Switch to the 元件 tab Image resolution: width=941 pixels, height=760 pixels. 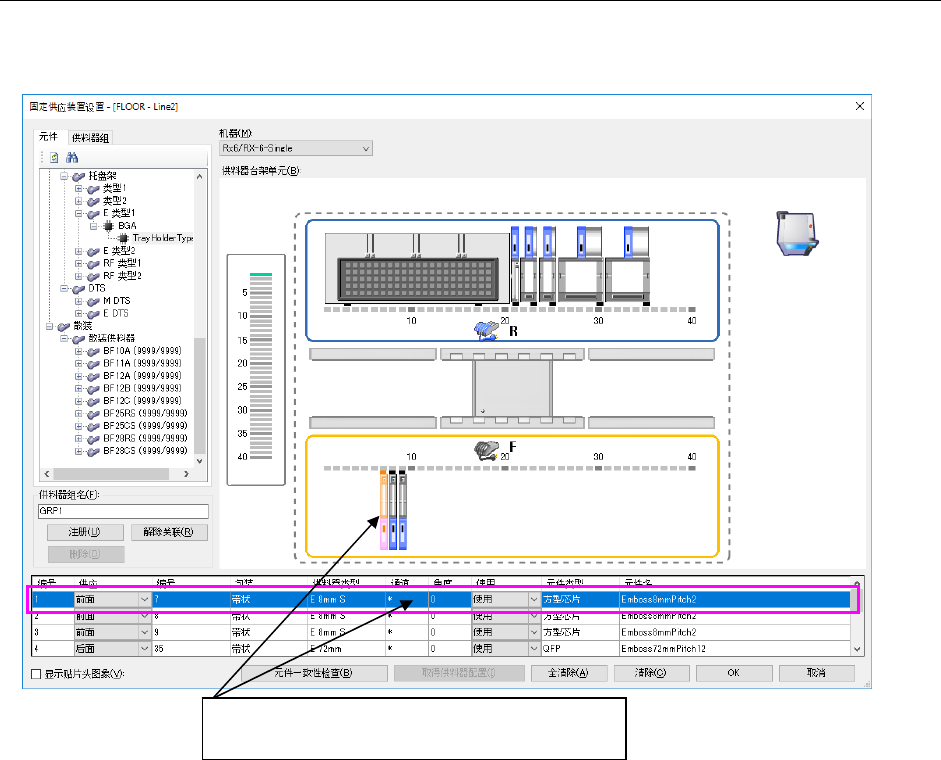tap(49, 137)
